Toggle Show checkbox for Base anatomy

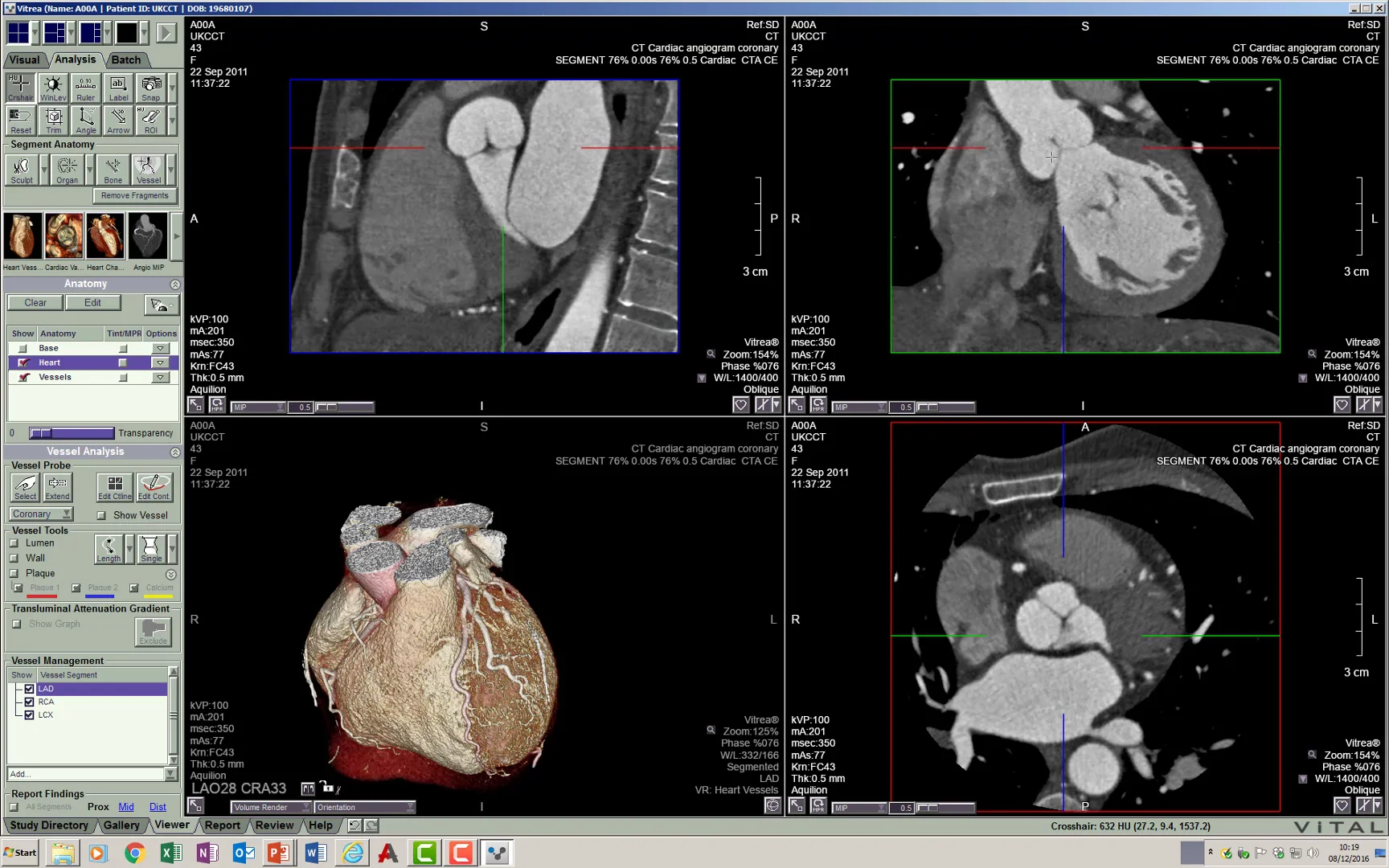click(x=23, y=349)
